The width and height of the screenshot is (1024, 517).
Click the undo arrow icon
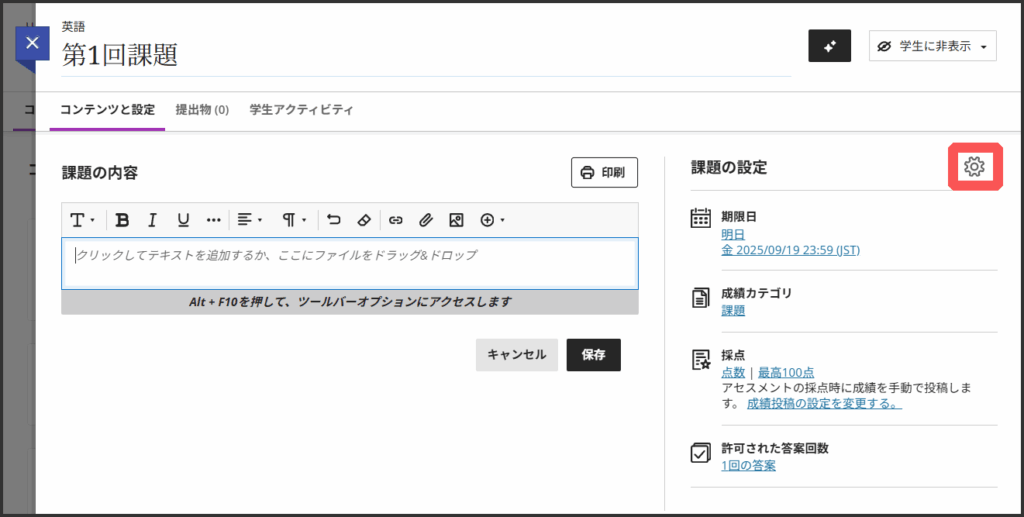point(334,220)
